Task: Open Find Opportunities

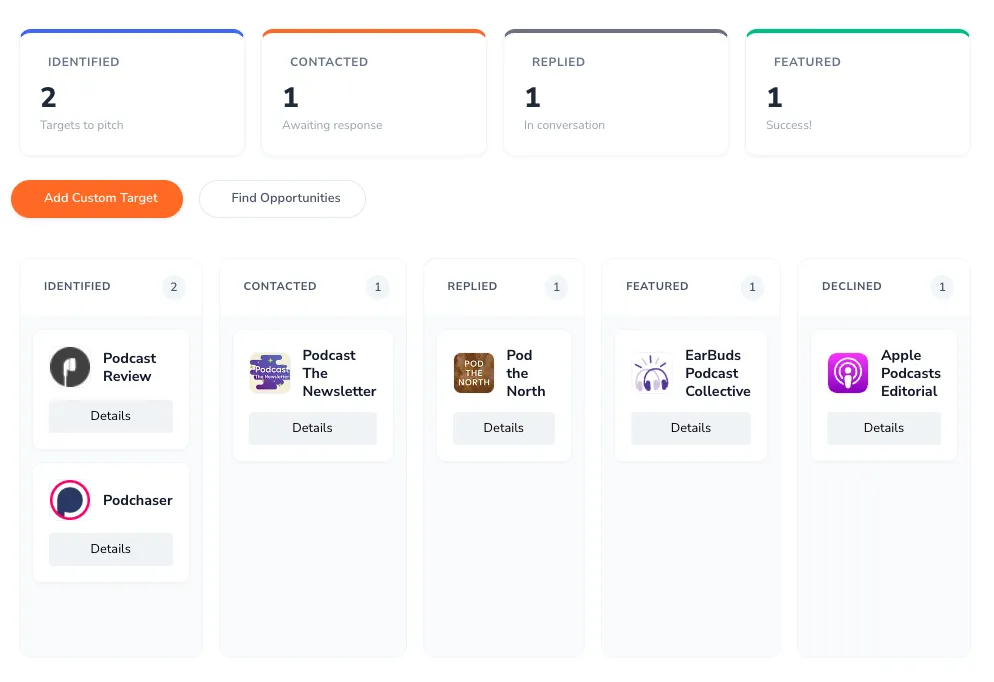Action: point(282,199)
